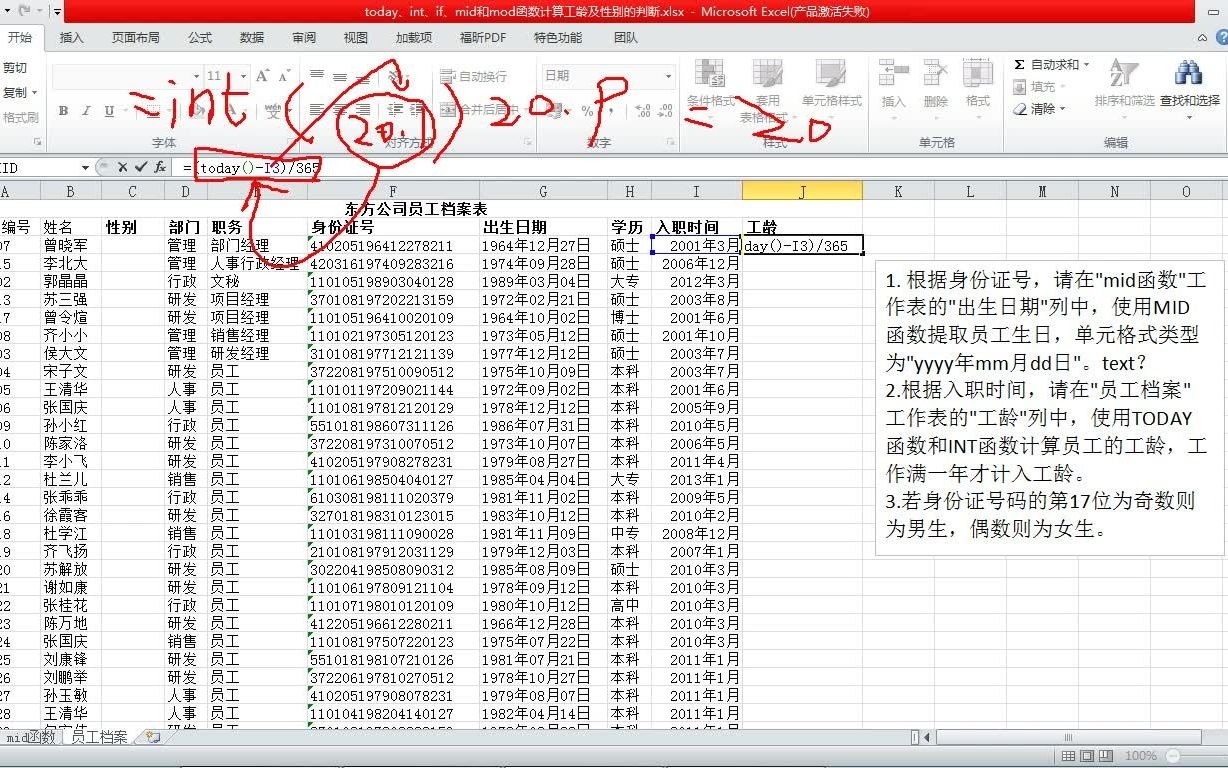The image size is (1228, 768).
Task: Open the 数据 ribbon tab
Action: [252, 37]
